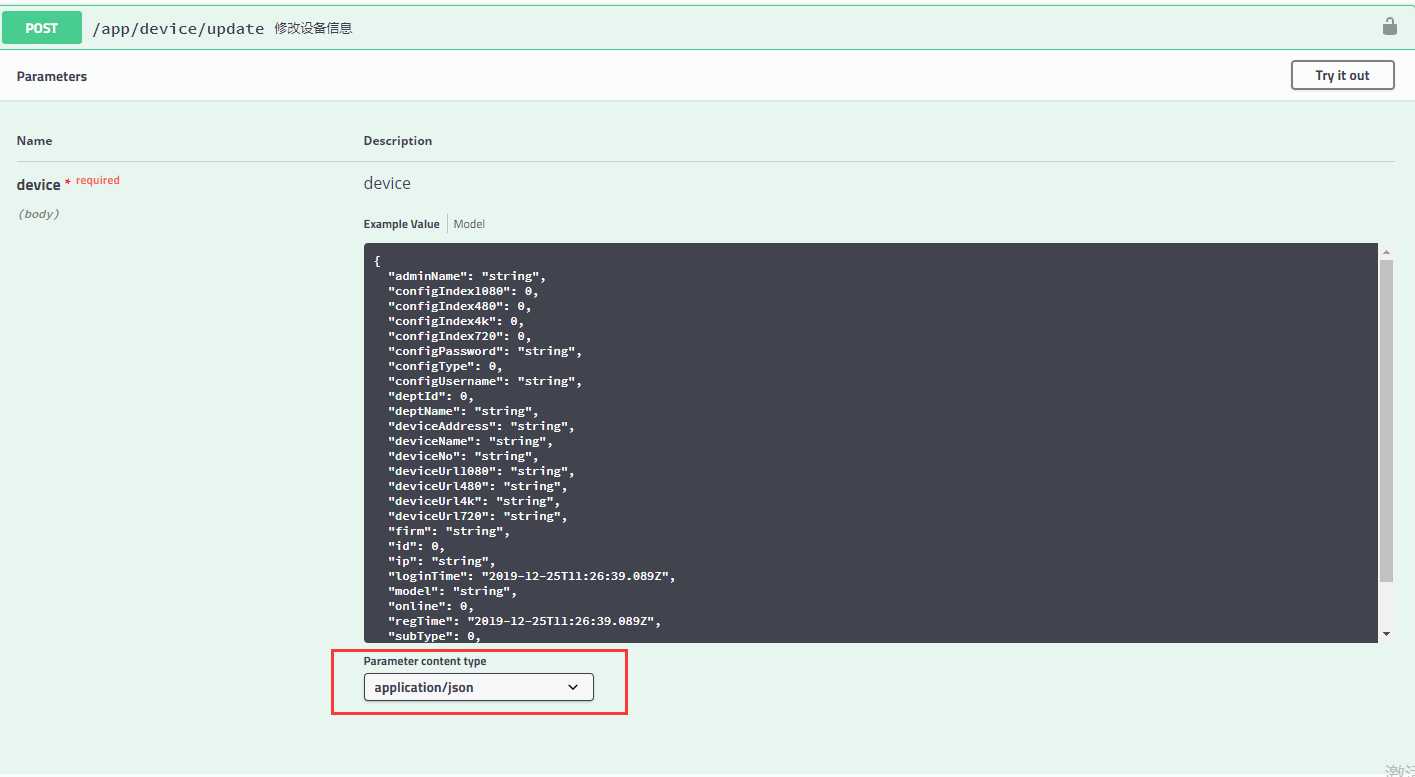Click the Try it out button
Viewport: 1415px width, 777px height.
pos(1342,75)
